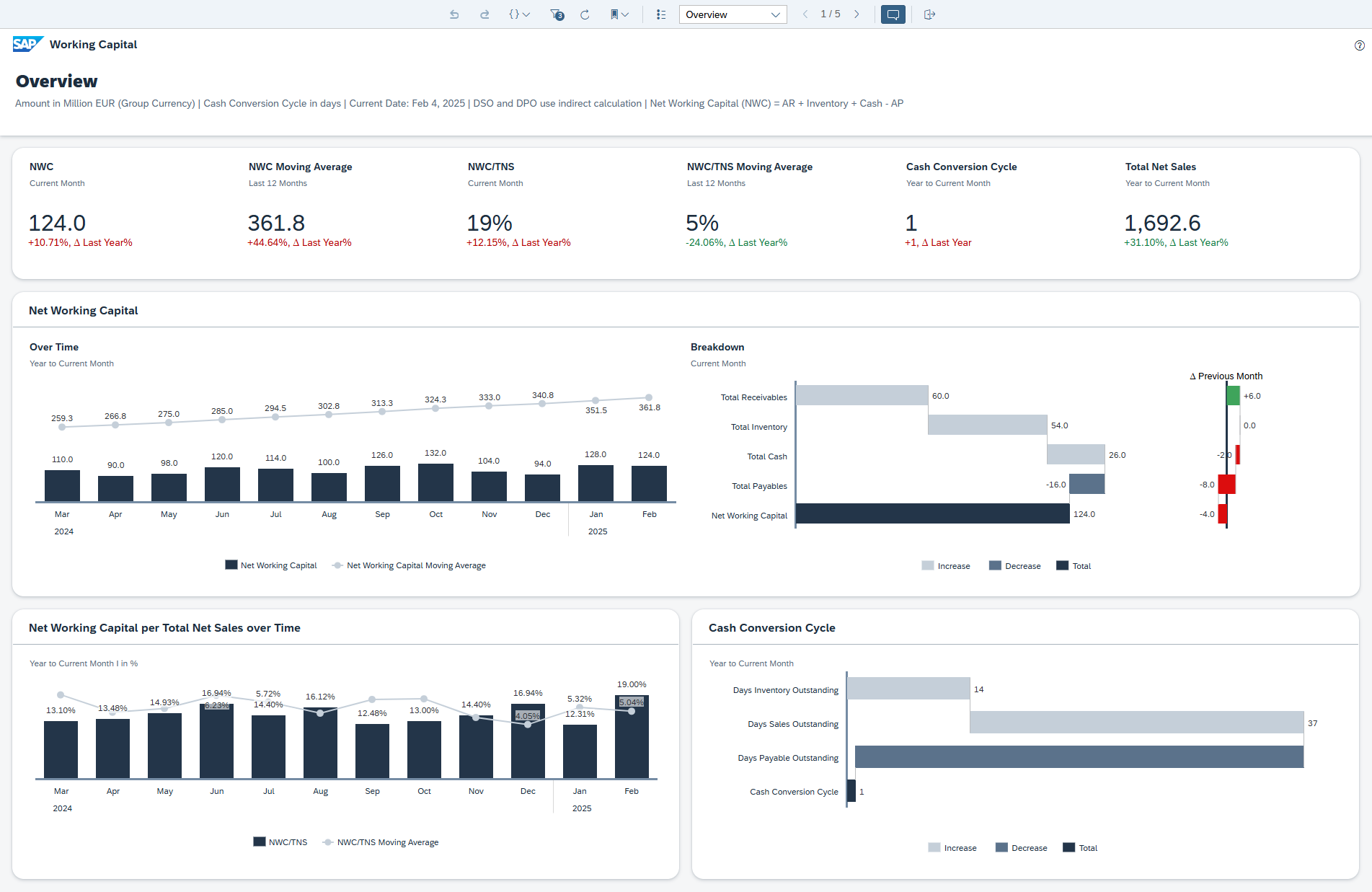This screenshot has height=892, width=1372.
Task: Toggle comment mode on
Action: tap(893, 14)
